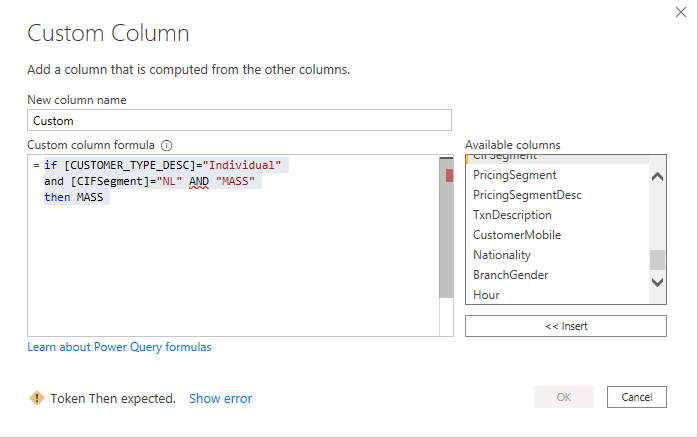Click the available columns scroll down arrow

[x=657, y=282]
